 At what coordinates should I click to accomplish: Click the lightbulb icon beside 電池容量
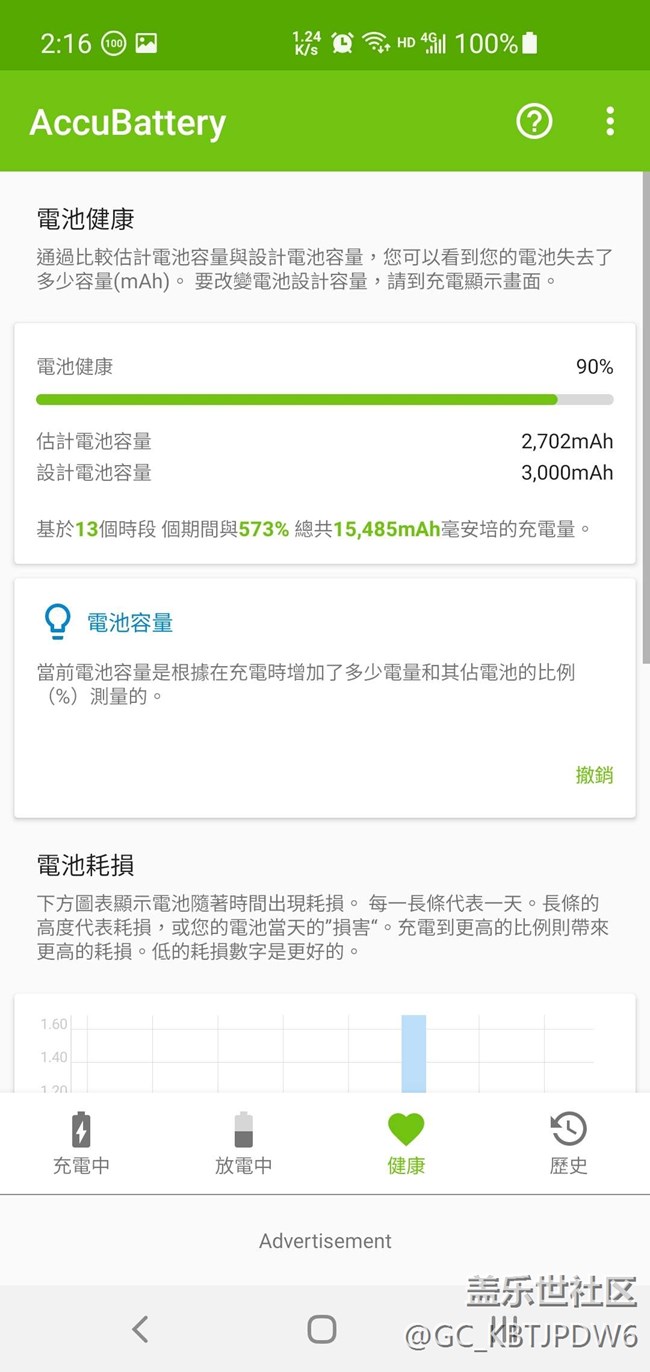click(58, 621)
